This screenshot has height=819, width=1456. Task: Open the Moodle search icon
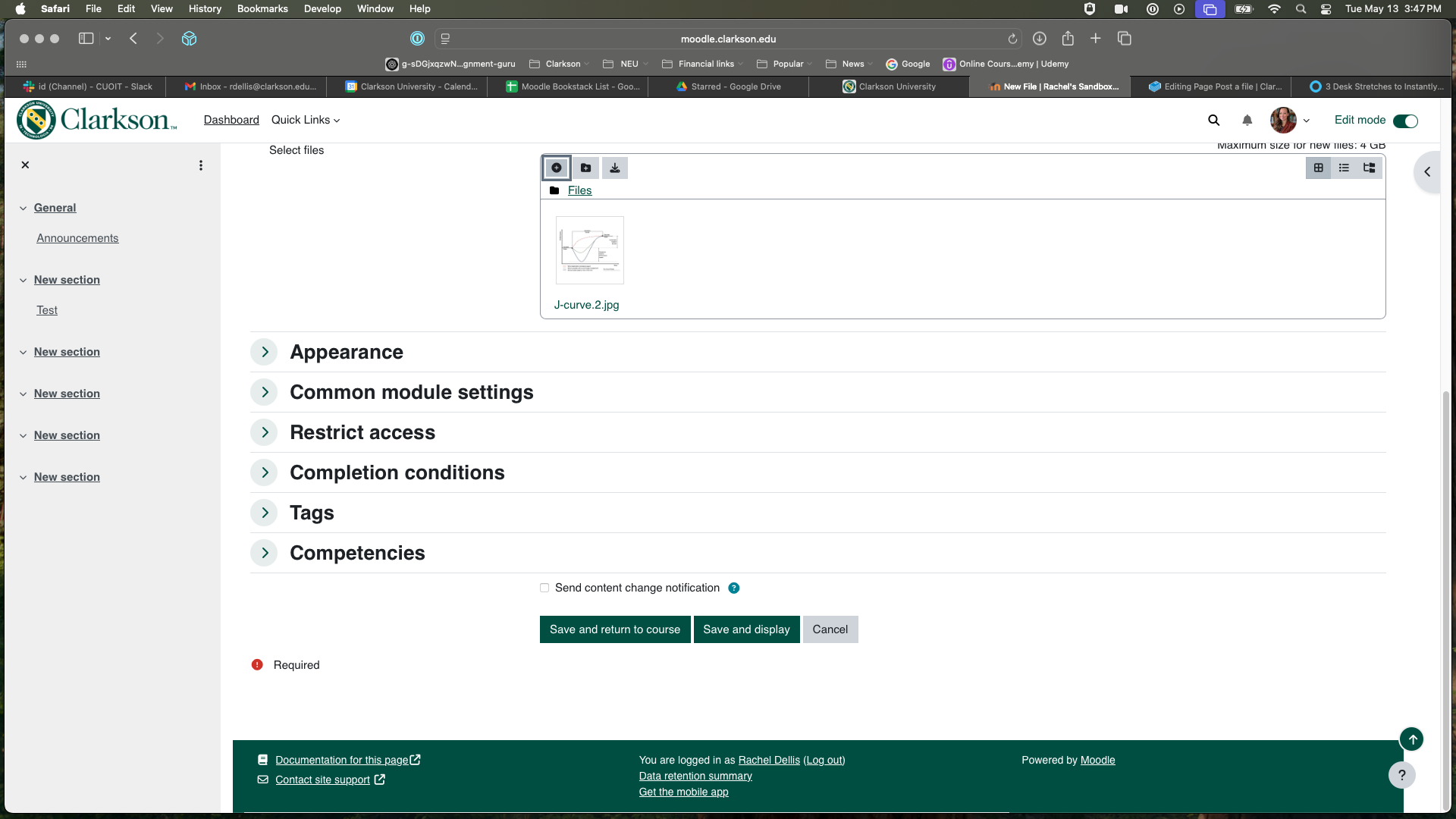pos(1213,120)
